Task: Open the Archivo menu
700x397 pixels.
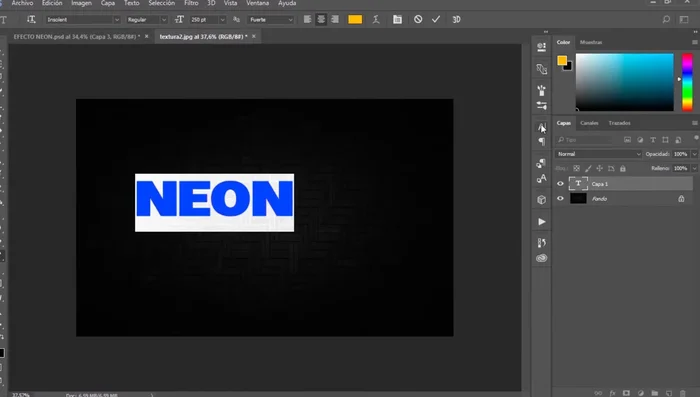Action: 22,3
